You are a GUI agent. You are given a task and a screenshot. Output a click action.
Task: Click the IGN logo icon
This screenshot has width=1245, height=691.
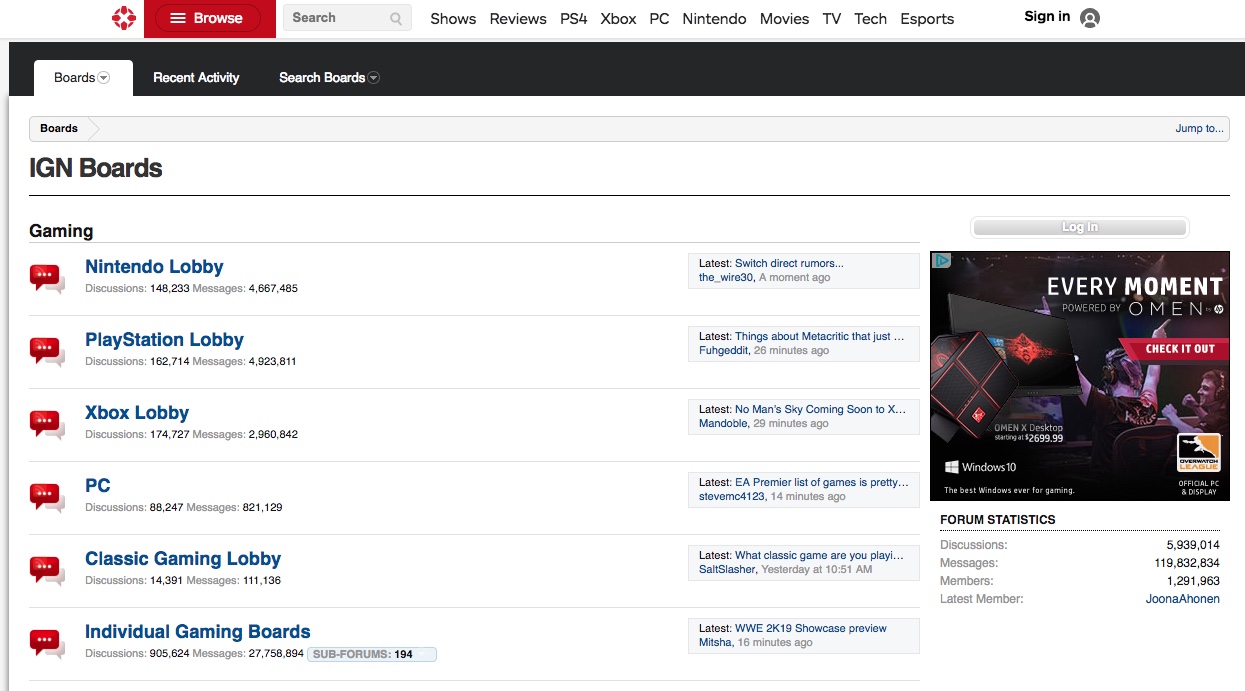(x=123, y=18)
